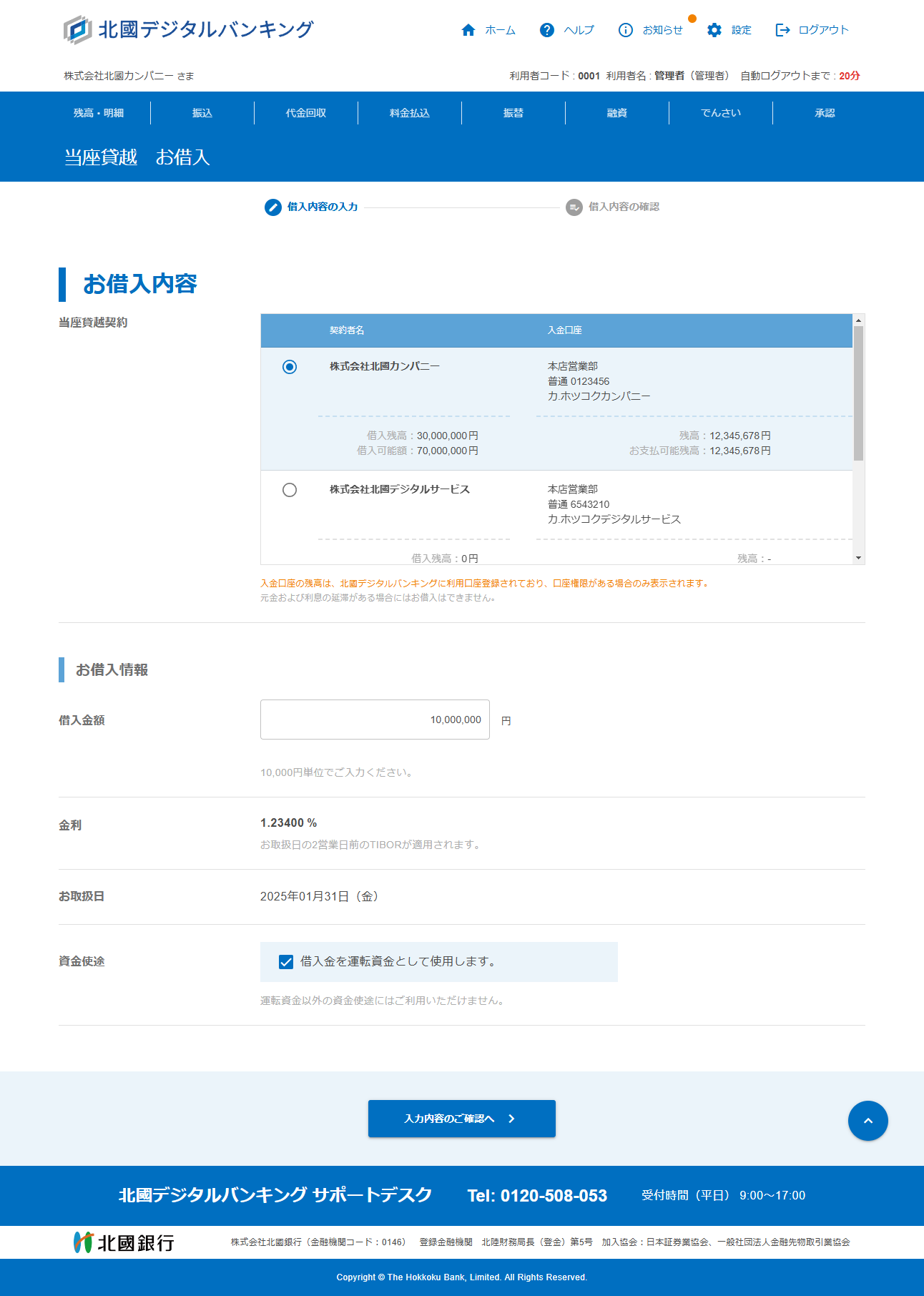Open the 融資 menu
Screen dimensions: 924x1296
pyautogui.click(x=617, y=113)
